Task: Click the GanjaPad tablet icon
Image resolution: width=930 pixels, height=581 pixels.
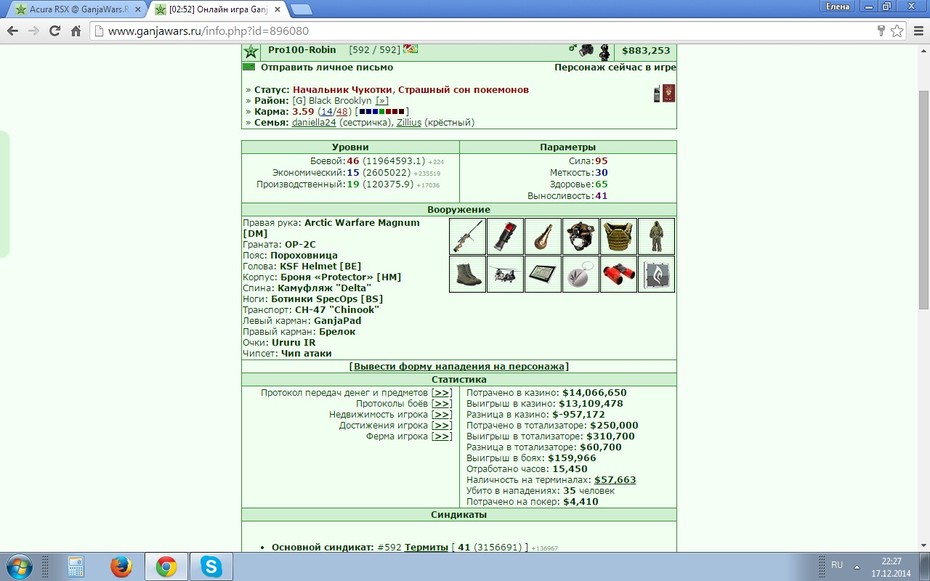Action: click(x=543, y=274)
